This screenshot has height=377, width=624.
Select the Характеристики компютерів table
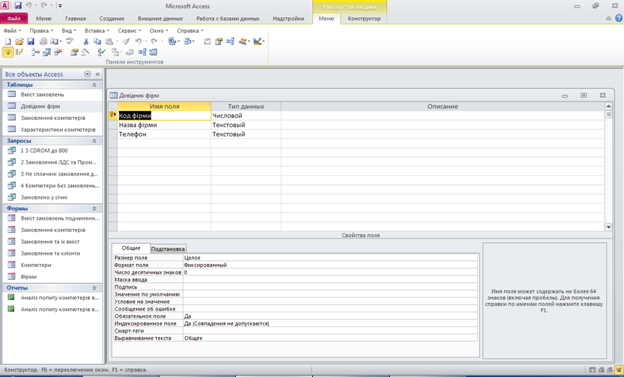coord(58,130)
